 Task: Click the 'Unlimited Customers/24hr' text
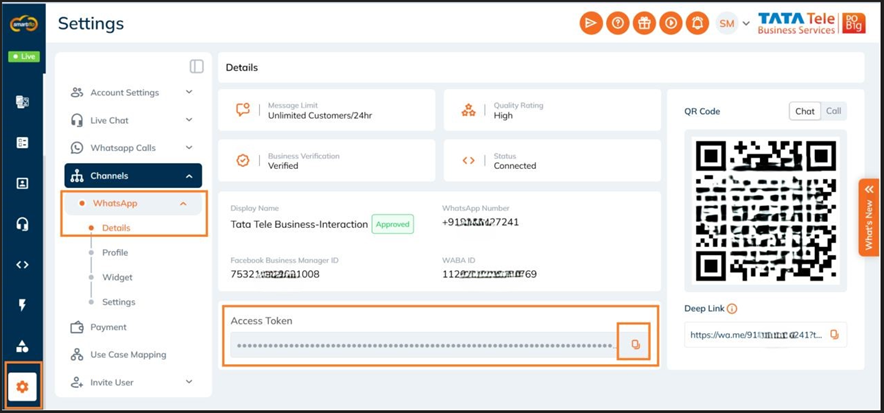(x=320, y=116)
